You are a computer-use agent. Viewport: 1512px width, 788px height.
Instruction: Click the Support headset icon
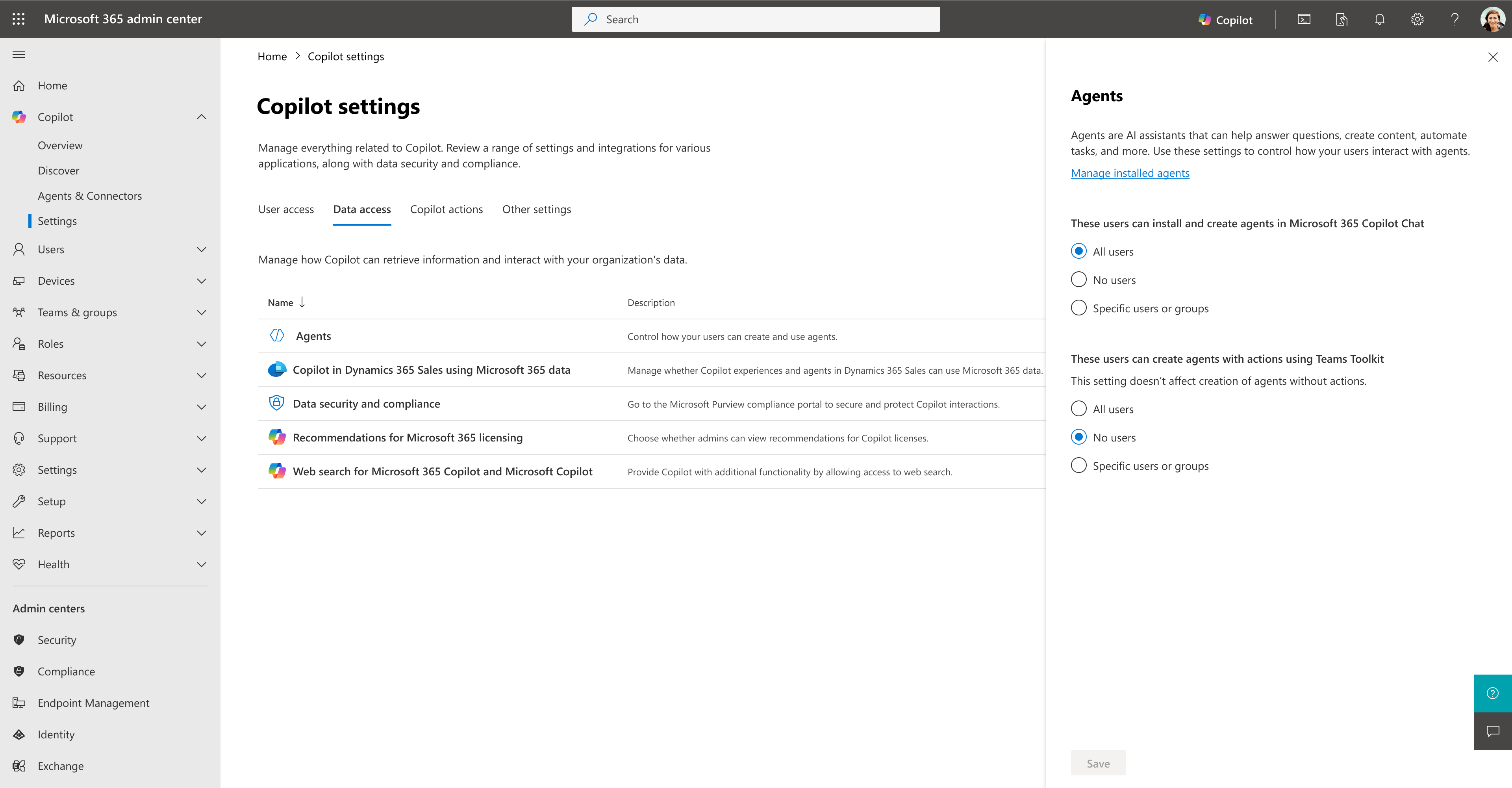[x=19, y=439]
